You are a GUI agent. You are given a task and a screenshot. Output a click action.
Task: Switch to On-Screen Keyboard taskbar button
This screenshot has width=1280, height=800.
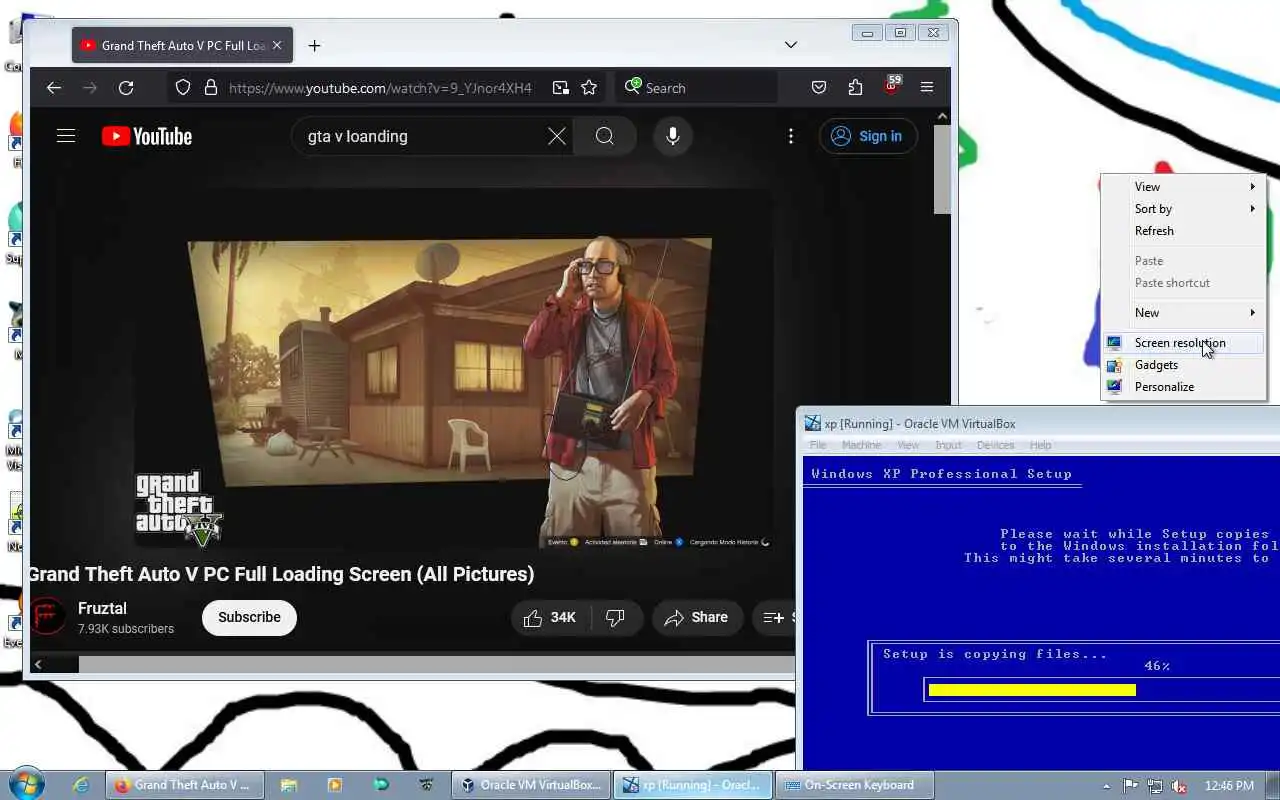click(x=856, y=785)
